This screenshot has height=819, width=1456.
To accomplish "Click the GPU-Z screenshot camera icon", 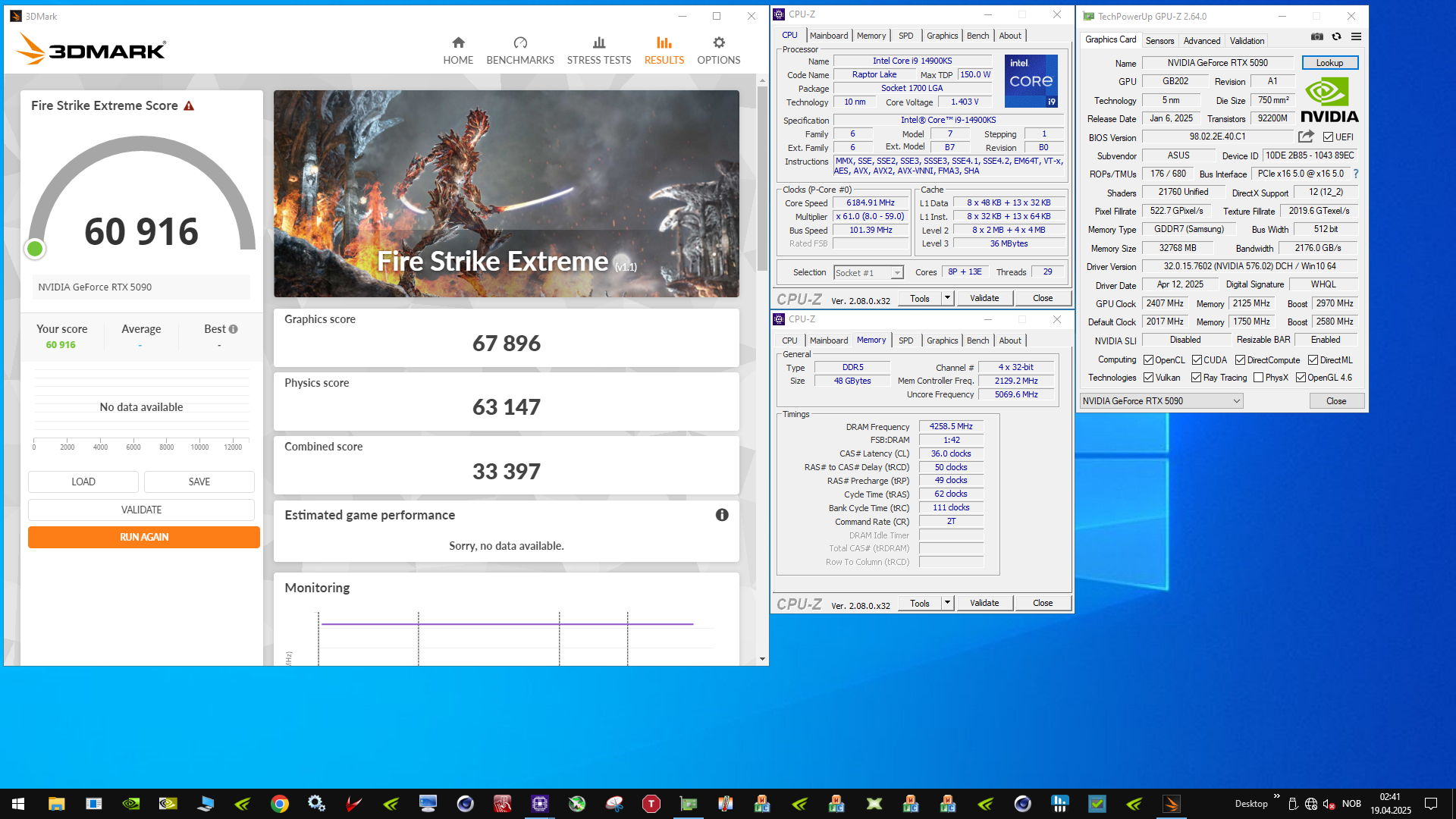I will [x=1317, y=36].
